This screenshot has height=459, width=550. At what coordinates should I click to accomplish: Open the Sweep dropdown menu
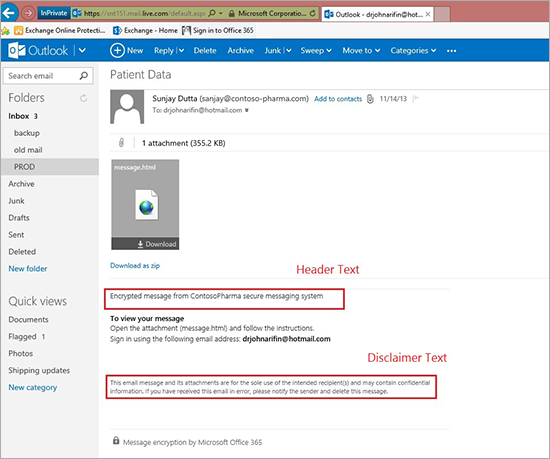[x=316, y=50]
